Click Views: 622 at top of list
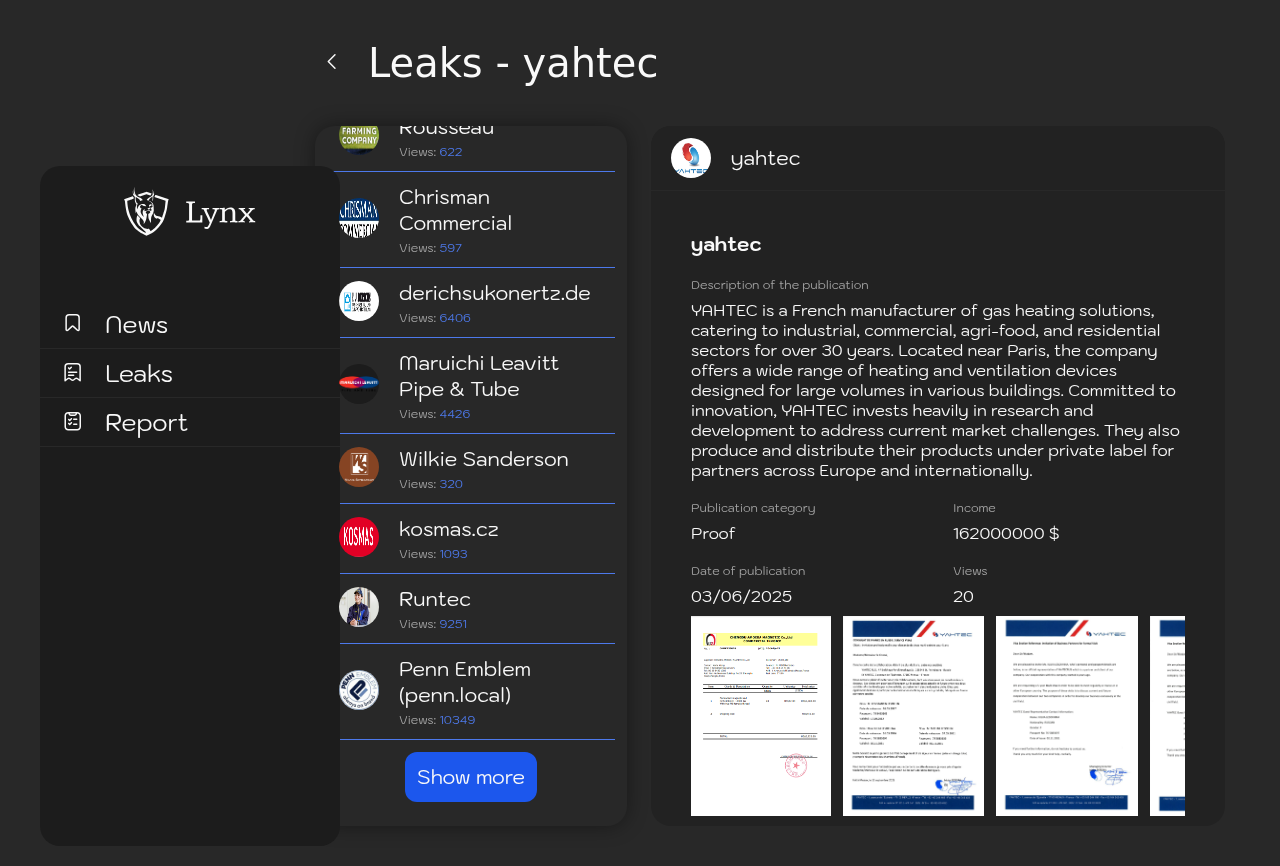 coord(431,152)
